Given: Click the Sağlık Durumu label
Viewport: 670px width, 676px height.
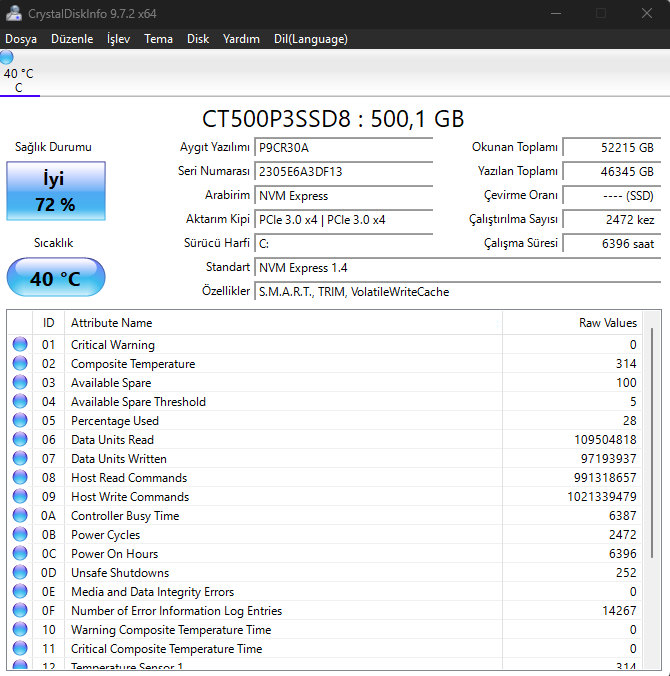Looking at the screenshot, I should click(x=53, y=147).
